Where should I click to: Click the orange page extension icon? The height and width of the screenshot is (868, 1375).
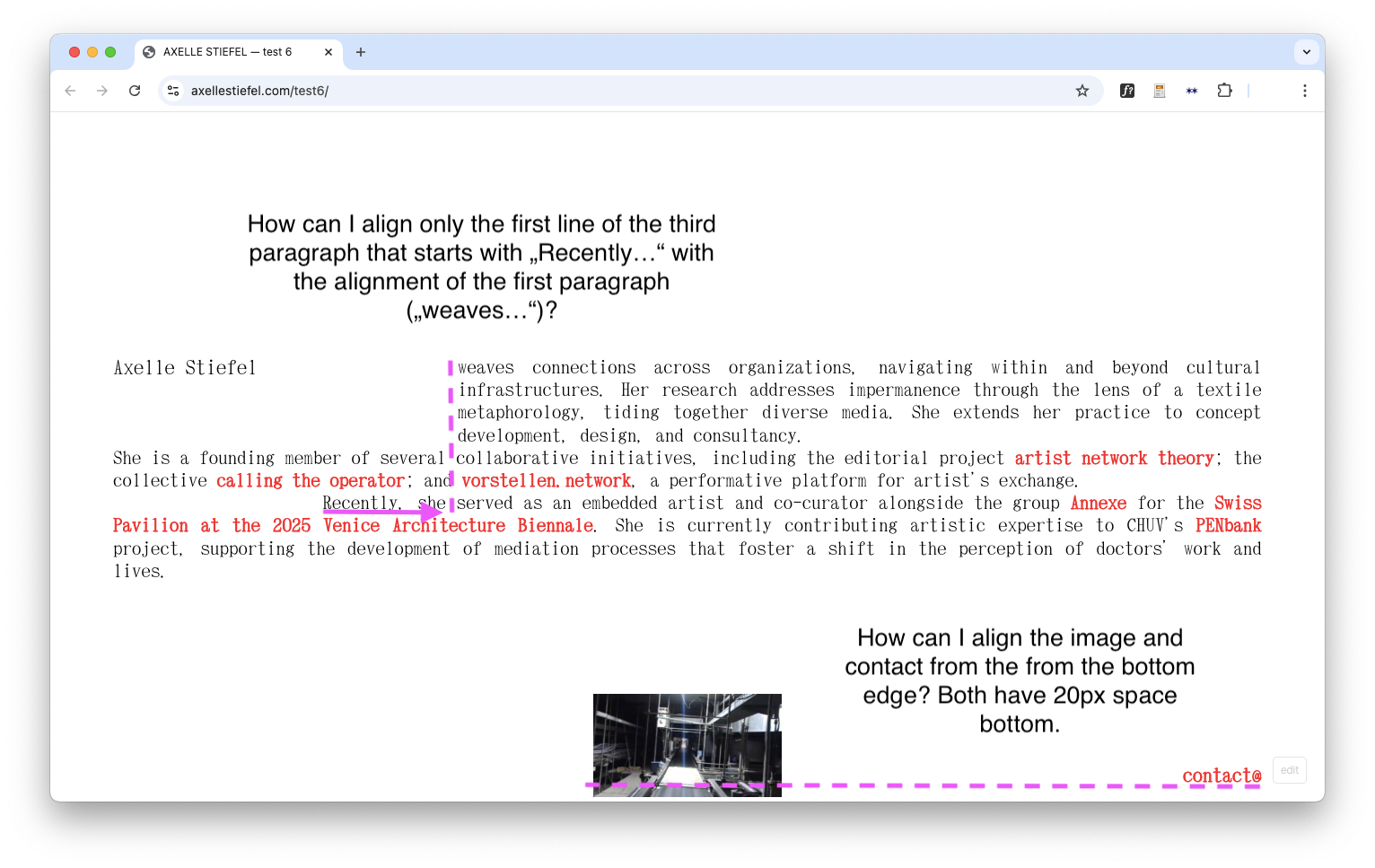point(1160,91)
